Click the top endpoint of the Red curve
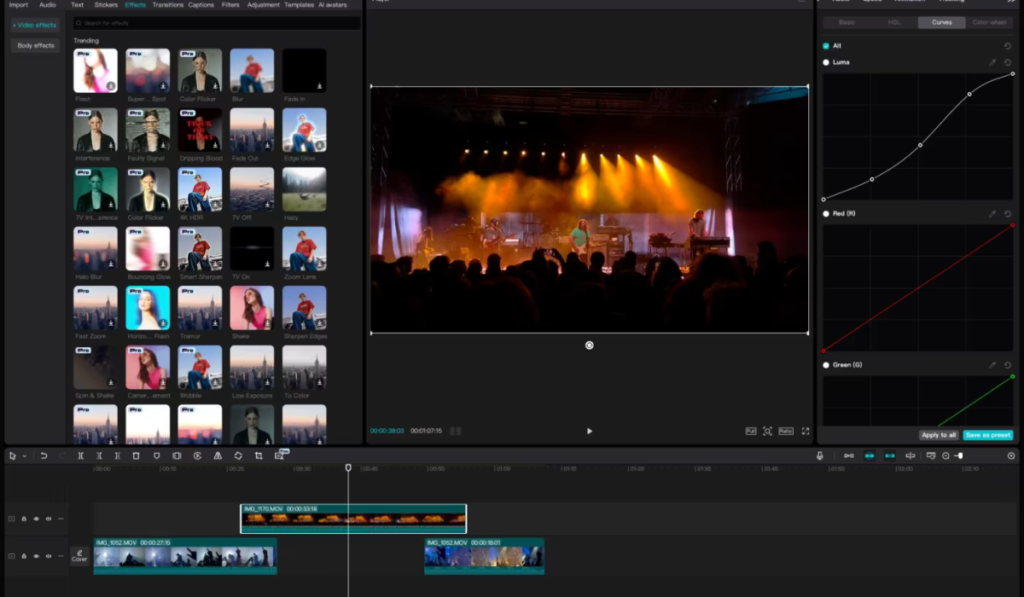 tap(1013, 225)
